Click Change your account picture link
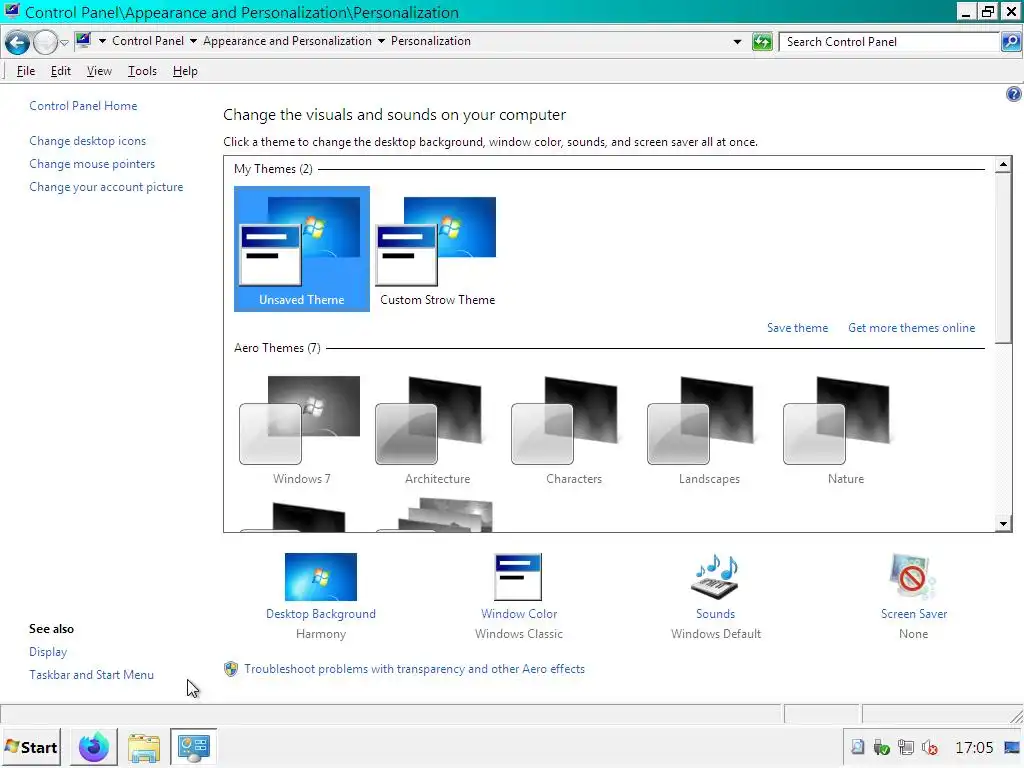The image size is (1024, 768). coord(106,187)
